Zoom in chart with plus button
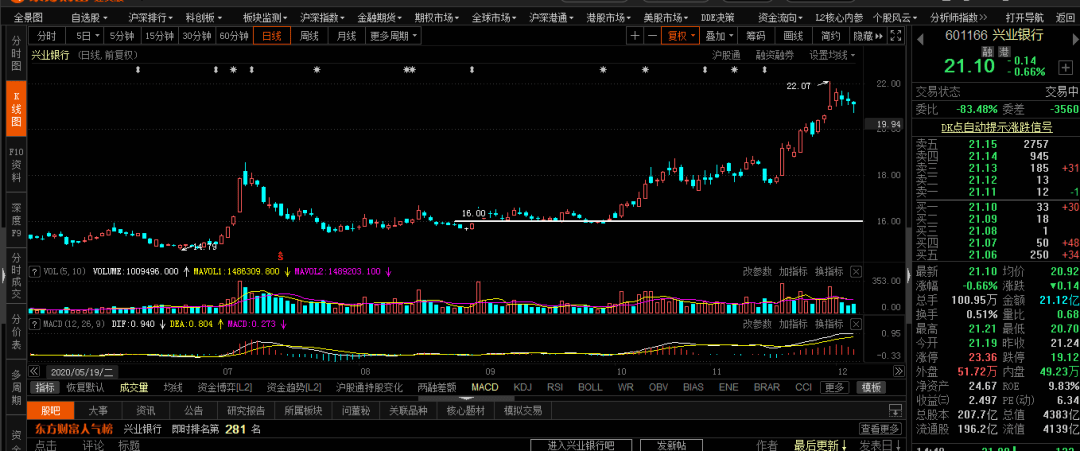1080x451 pixels. (x=634, y=36)
